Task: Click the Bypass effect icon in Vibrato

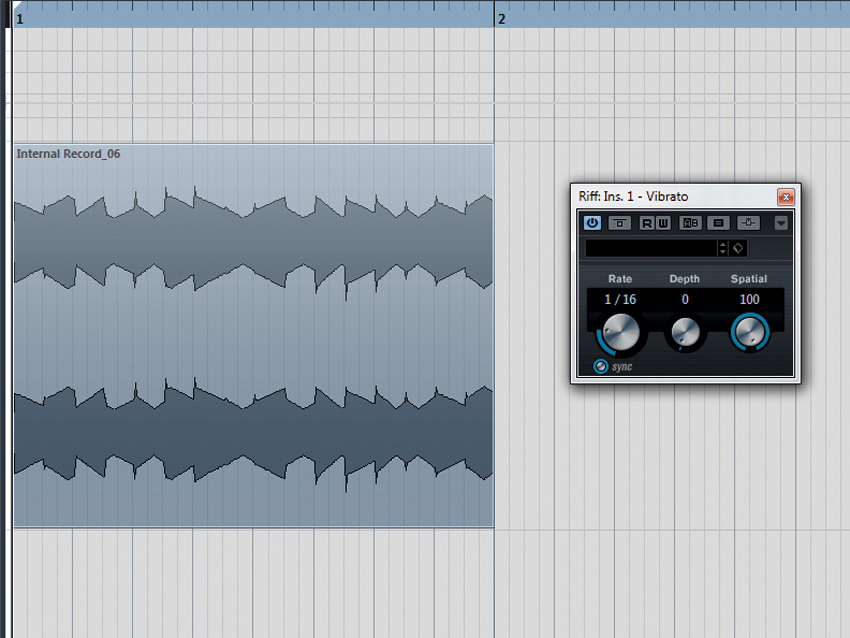Action: click(x=620, y=223)
